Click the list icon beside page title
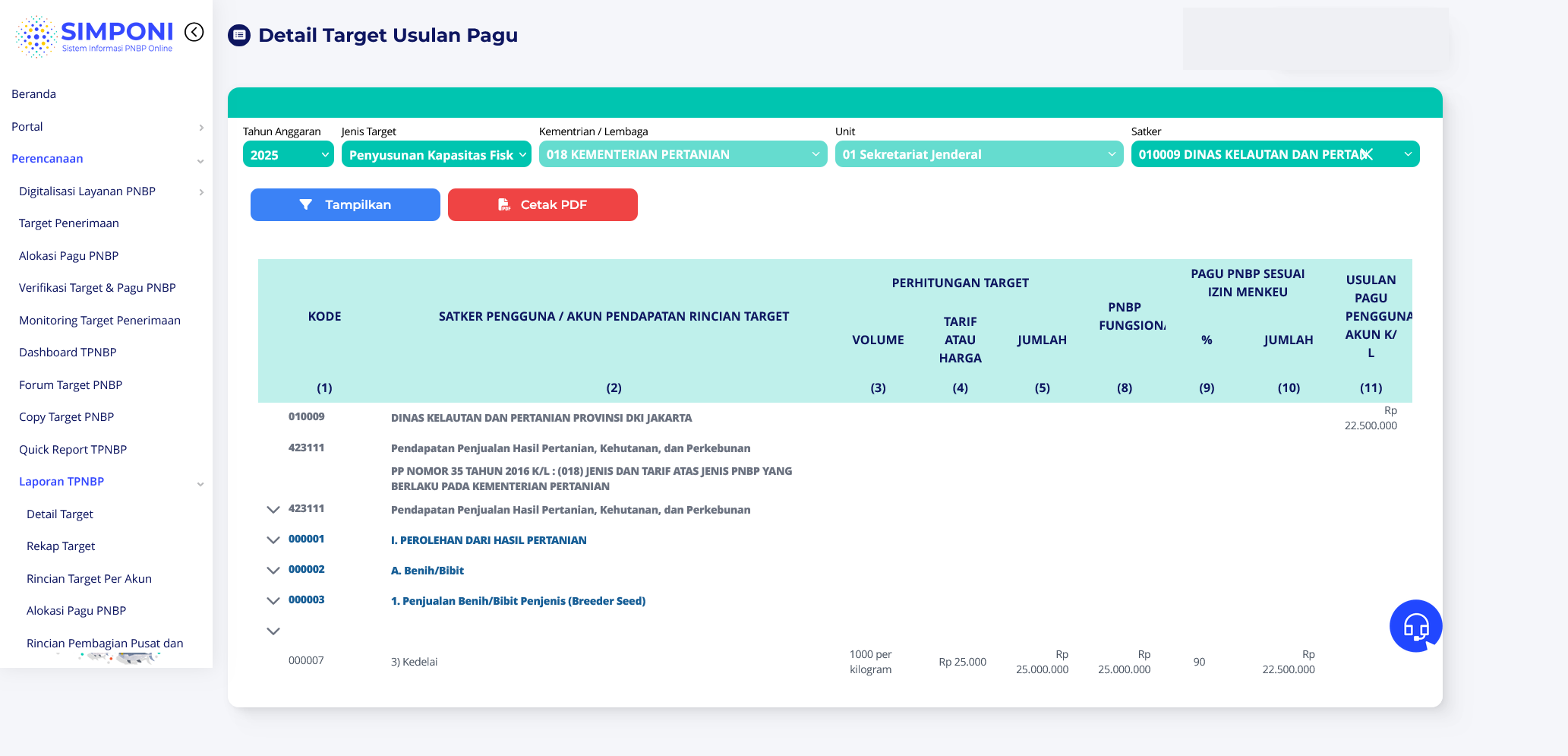Image resolution: width=1568 pixels, height=756 pixels. point(239,35)
